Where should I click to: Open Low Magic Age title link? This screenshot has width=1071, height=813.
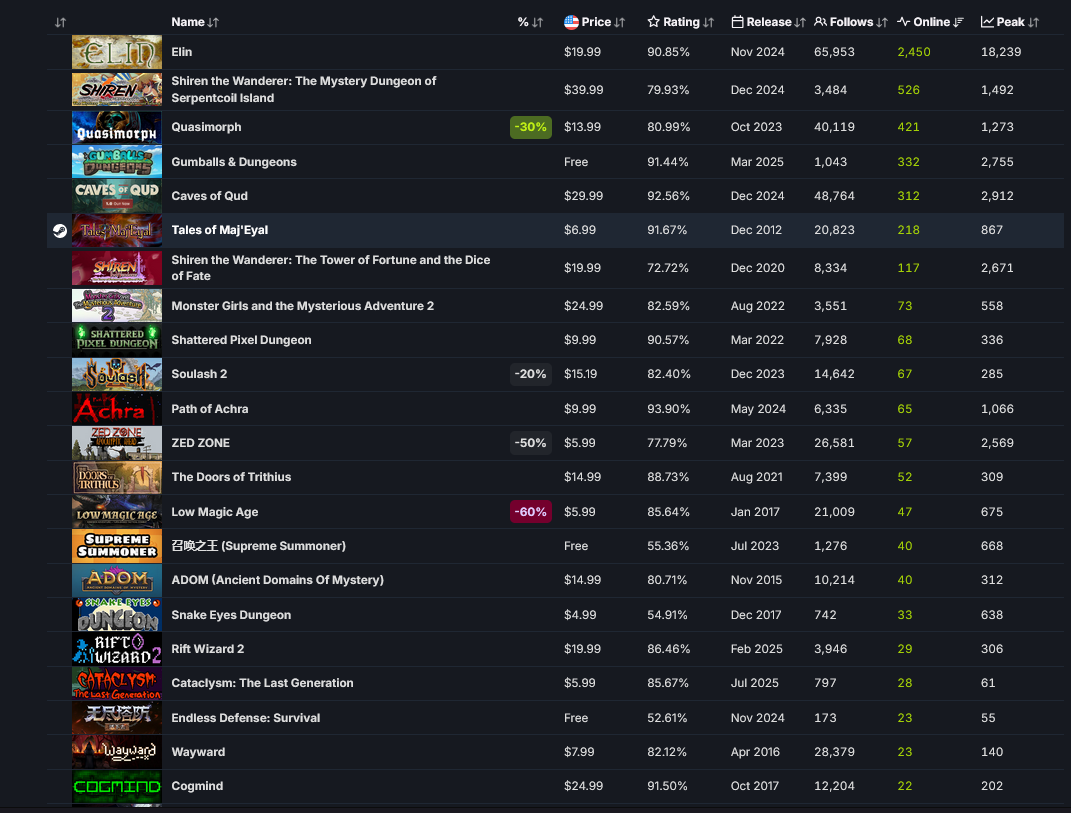pos(214,512)
